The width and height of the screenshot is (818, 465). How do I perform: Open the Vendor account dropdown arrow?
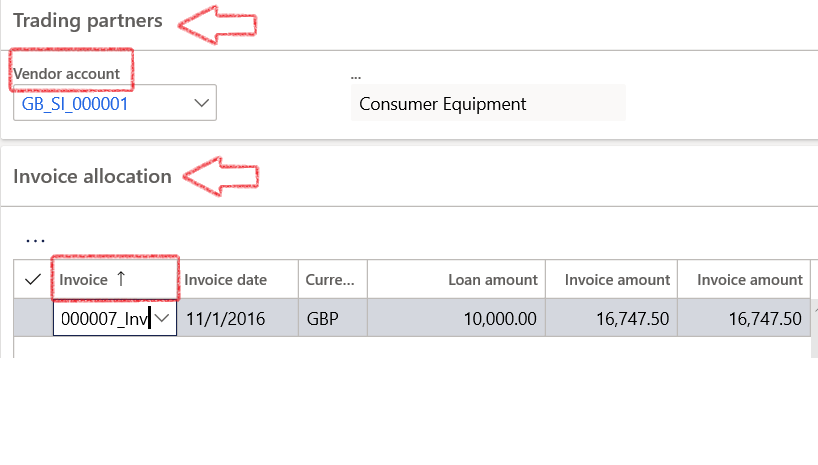coord(201,103)
